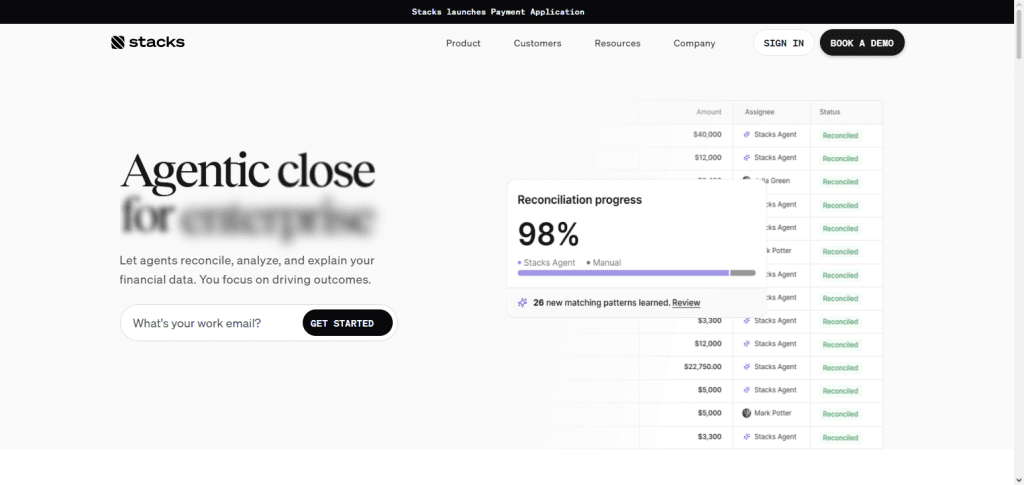Click the '26 new matching patterns learned' text

point(601,303)
